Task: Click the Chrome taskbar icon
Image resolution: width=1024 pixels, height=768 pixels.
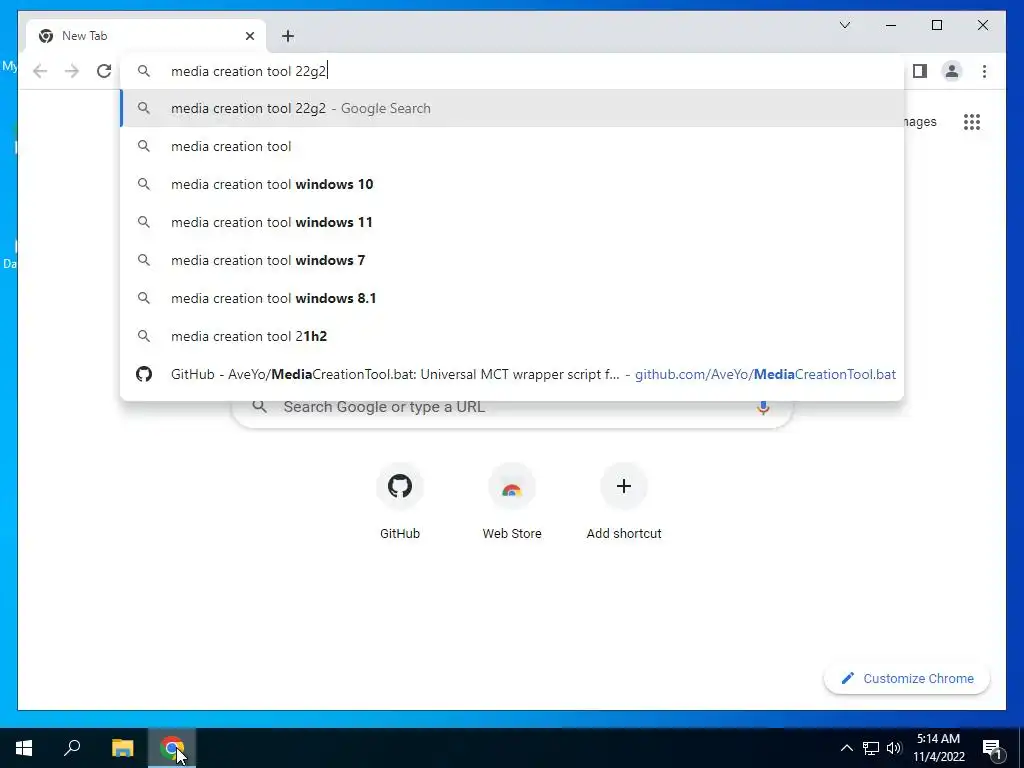Action: [x=172, y=748]
